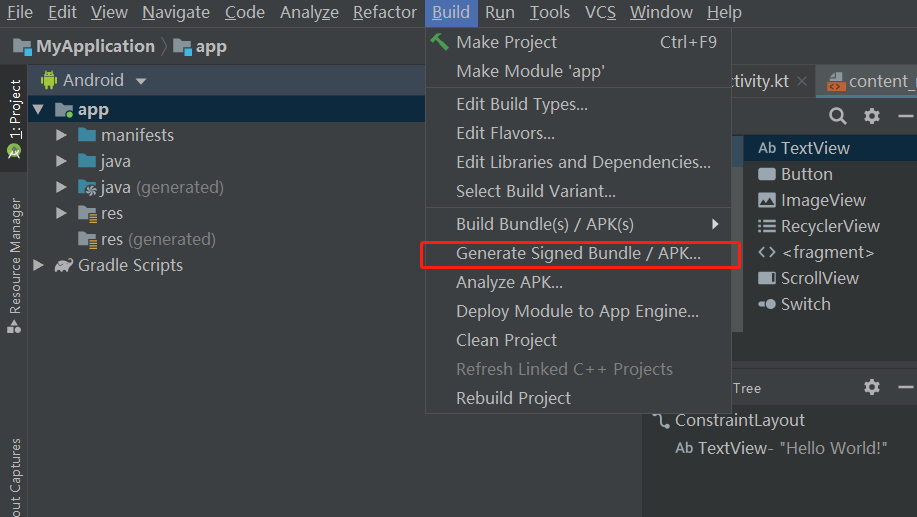The image size is (917, 517).
Task: Open the Window menu
Action: [x=661, y=12]
